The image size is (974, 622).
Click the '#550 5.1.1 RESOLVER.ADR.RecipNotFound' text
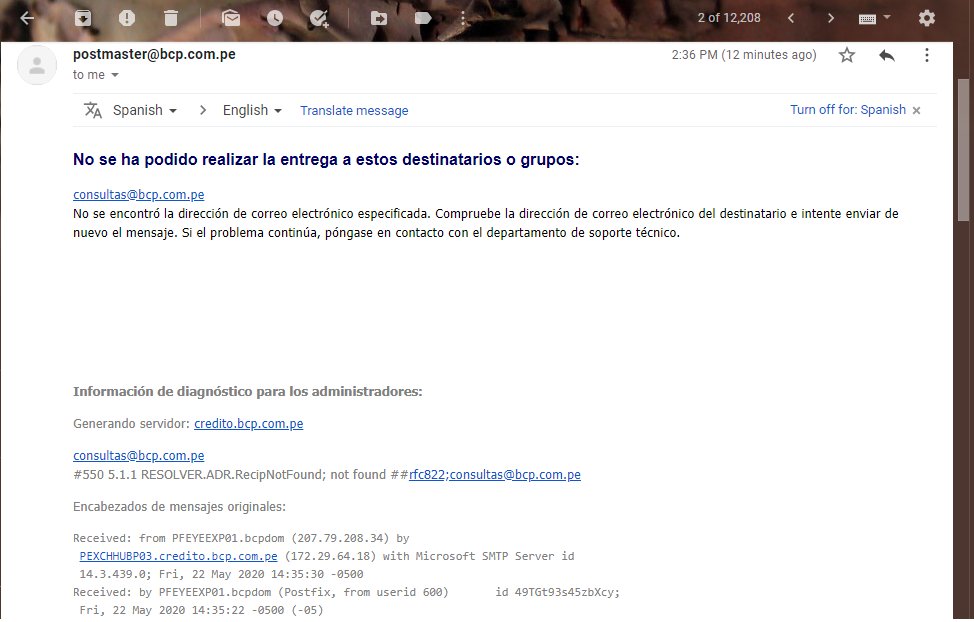tap(199, 475)
